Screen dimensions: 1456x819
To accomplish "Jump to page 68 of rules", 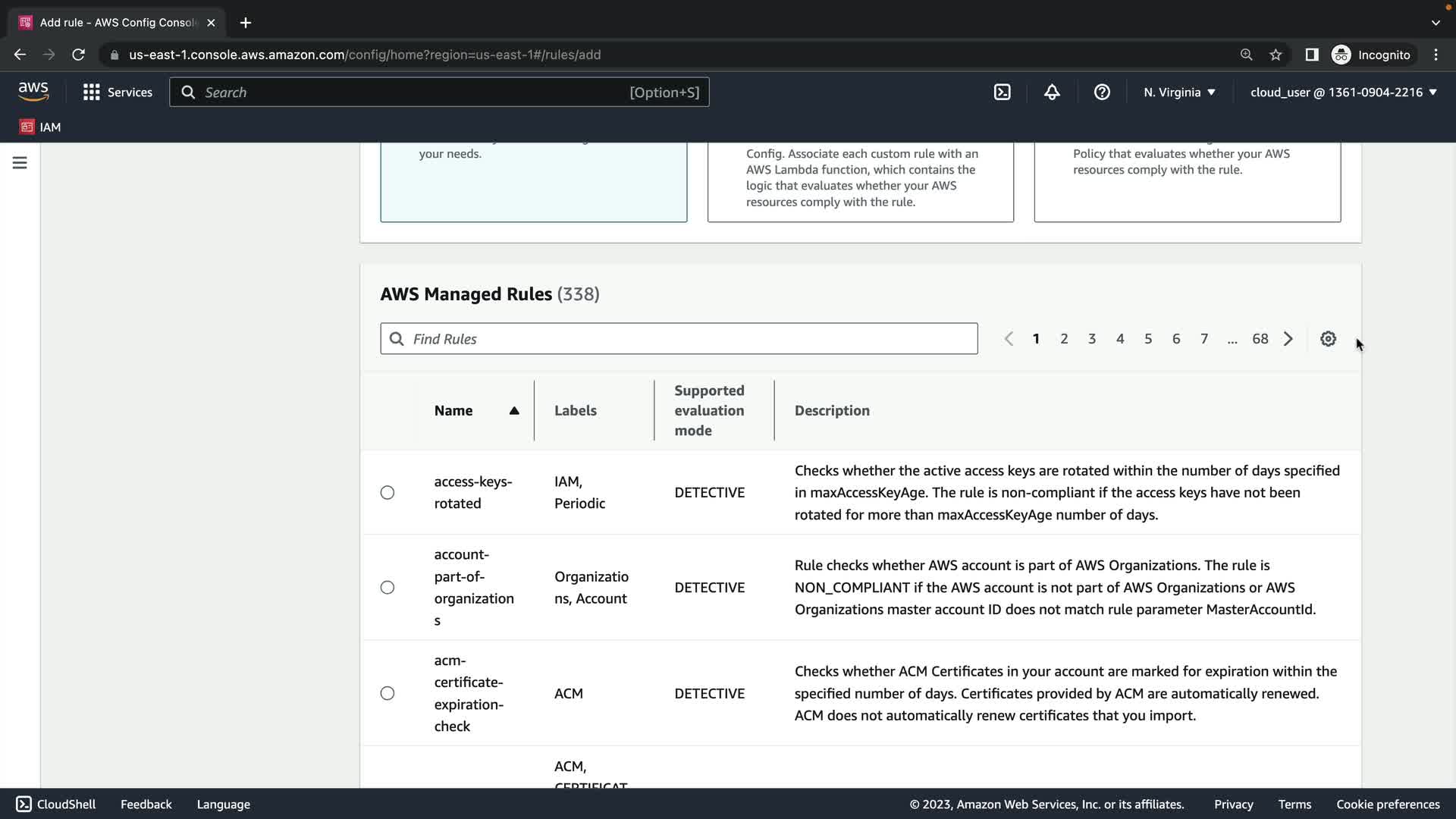I will (1260, 339).
